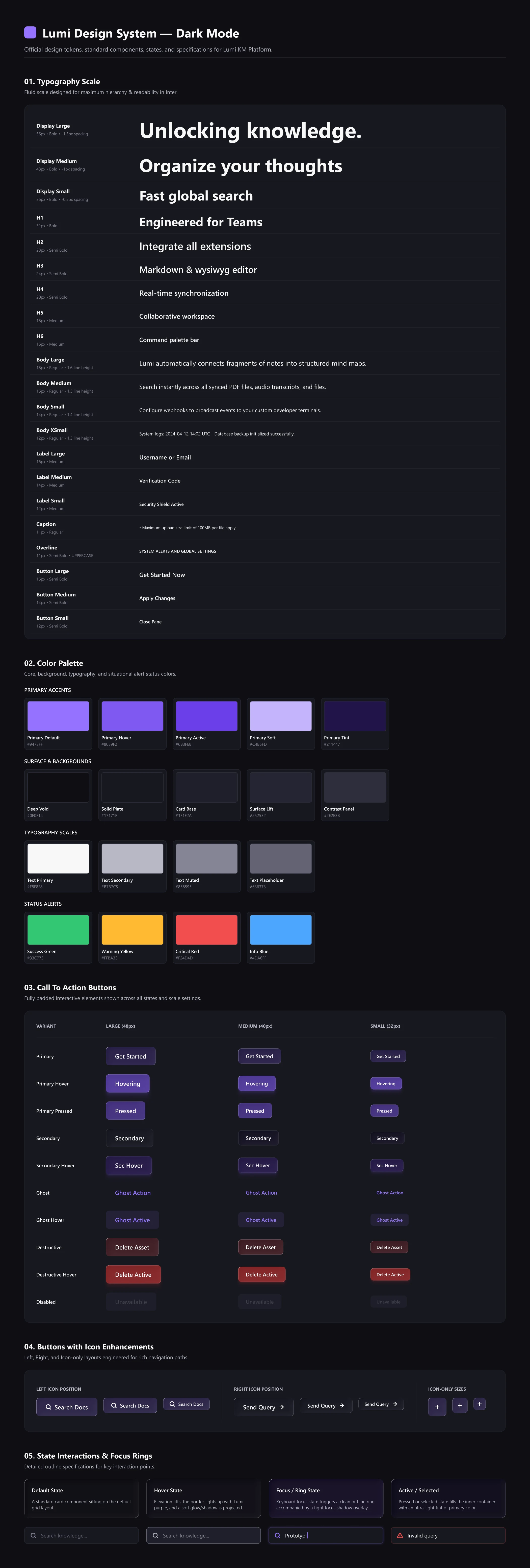530x1568 pixels.
Task: Focus the Invalid query error input
Action: point(448,1536)
